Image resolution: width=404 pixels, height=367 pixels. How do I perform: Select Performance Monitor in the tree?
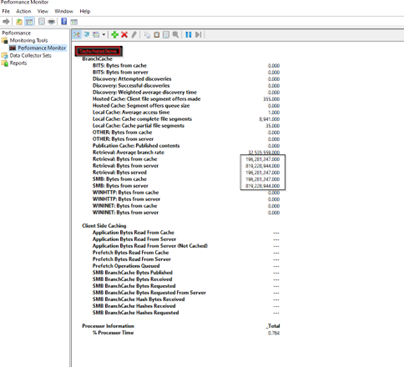coord(42,48)
